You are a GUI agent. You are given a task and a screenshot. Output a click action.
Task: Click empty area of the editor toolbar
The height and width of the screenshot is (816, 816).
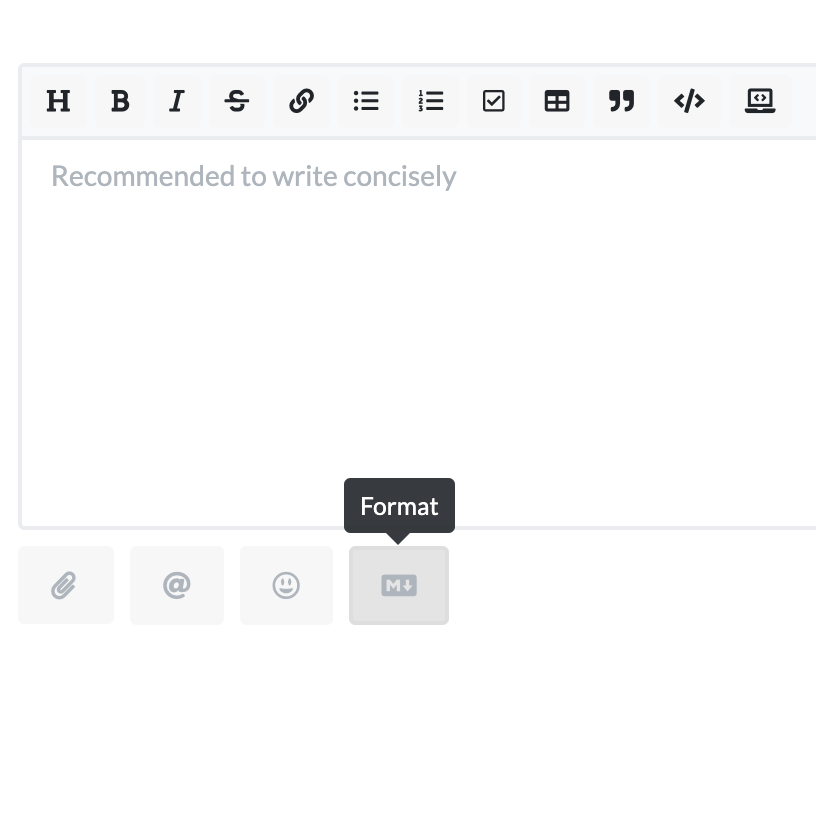tap(804, 101)
